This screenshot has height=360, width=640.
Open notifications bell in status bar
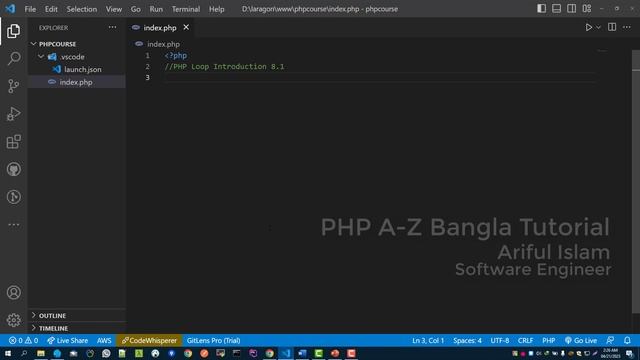[627, 340]
